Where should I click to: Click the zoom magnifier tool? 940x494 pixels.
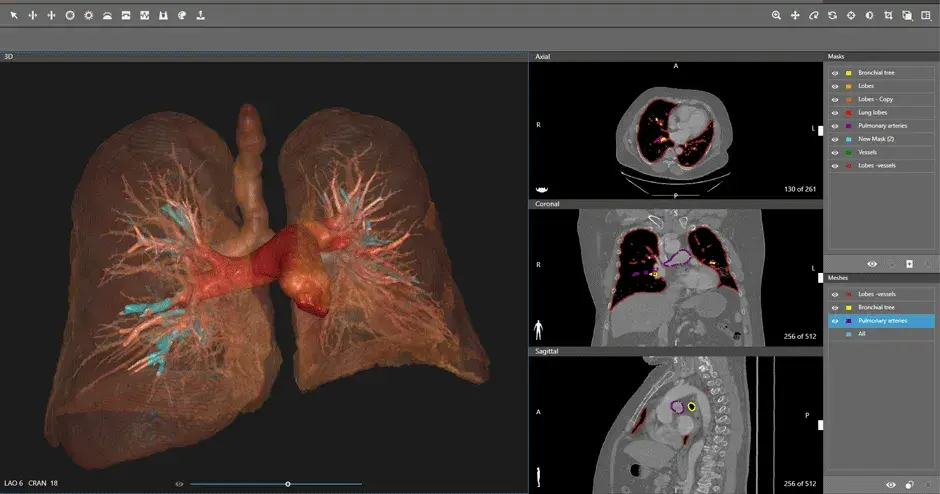(776, 16)
